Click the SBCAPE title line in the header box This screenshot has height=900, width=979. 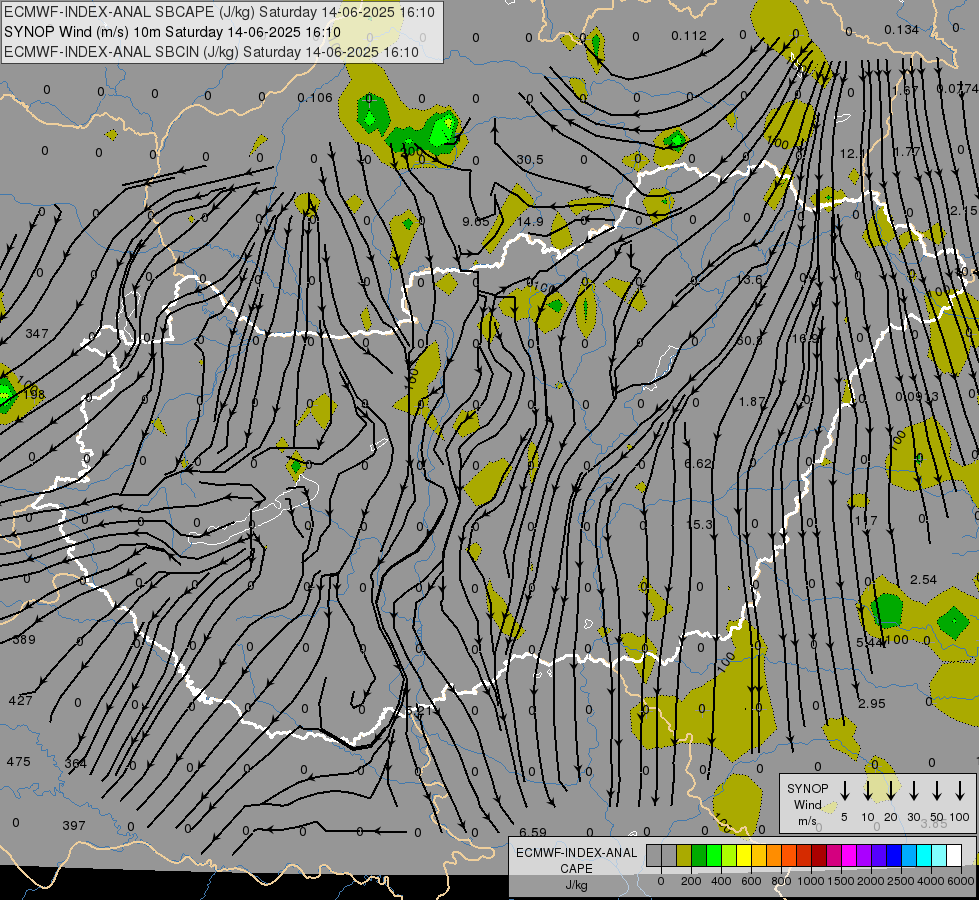[219, 12]
